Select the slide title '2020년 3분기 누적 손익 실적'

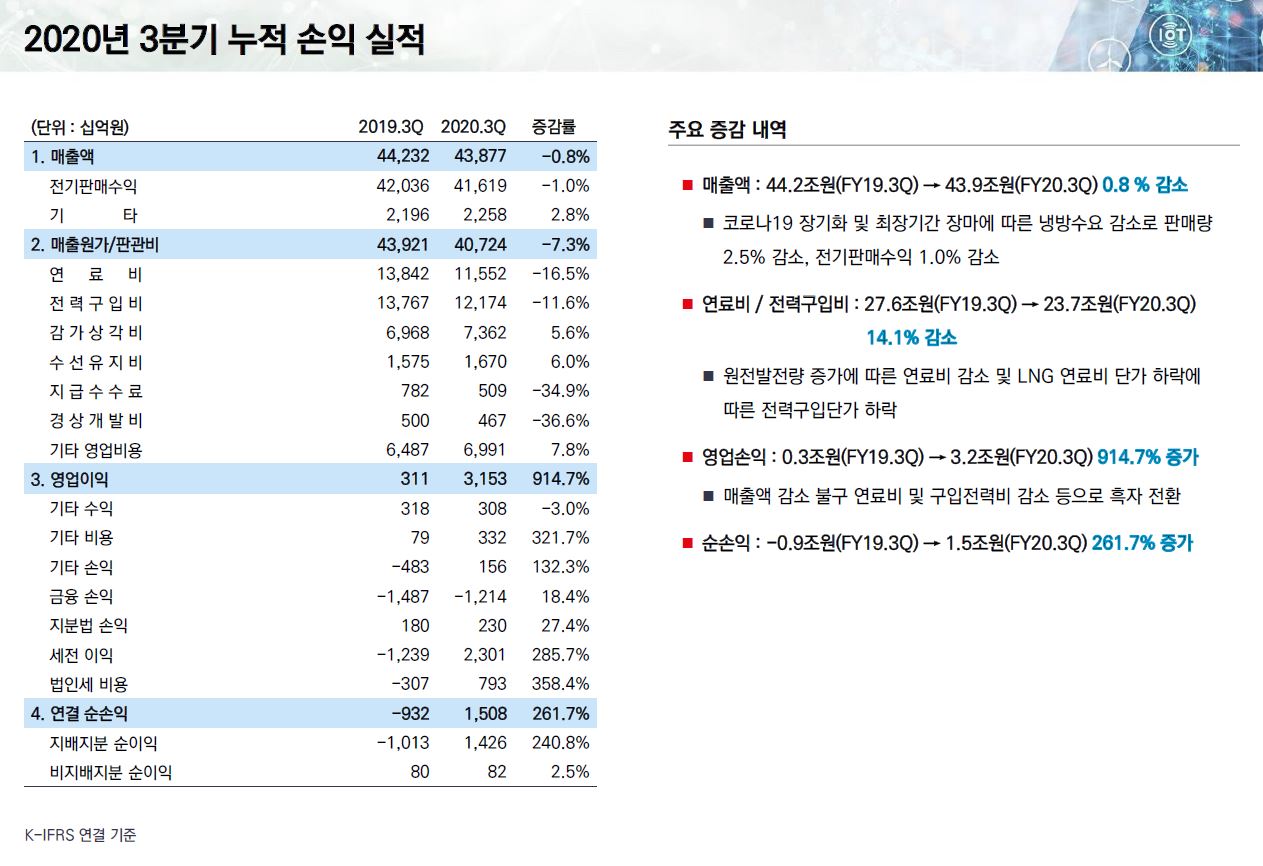(x=223, y=40)
